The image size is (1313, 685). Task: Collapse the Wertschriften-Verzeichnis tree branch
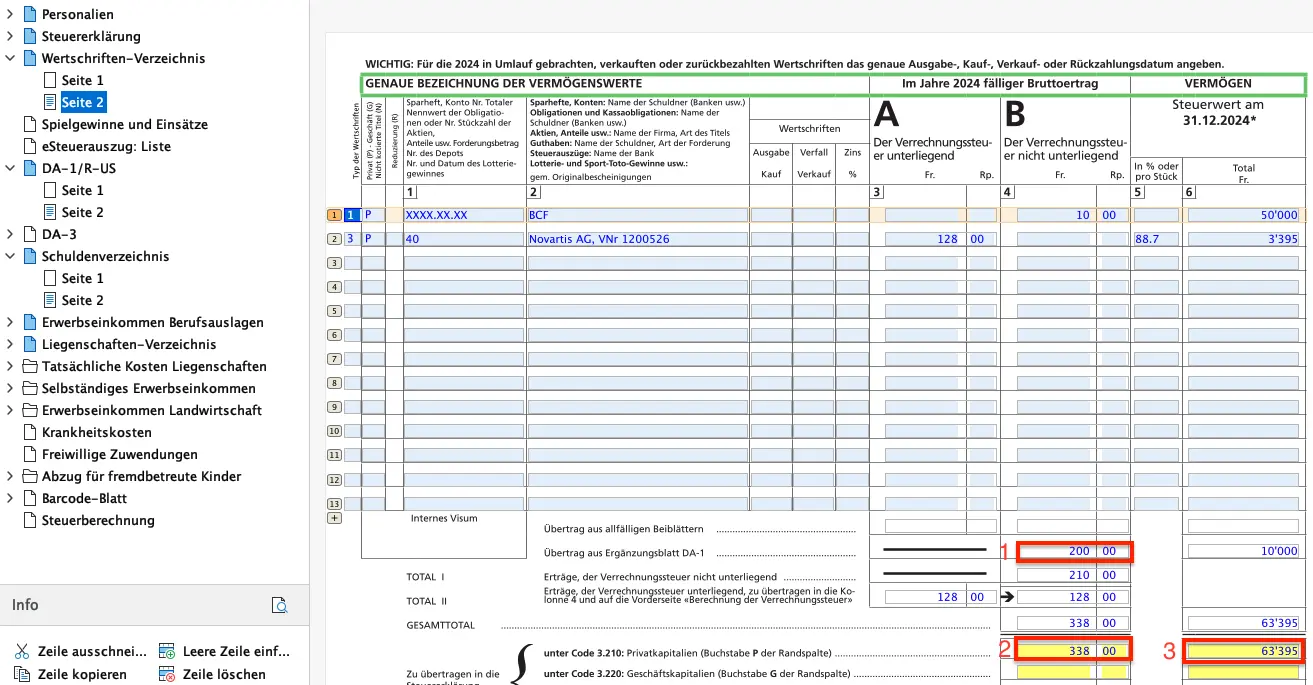(x=10, y=58)
